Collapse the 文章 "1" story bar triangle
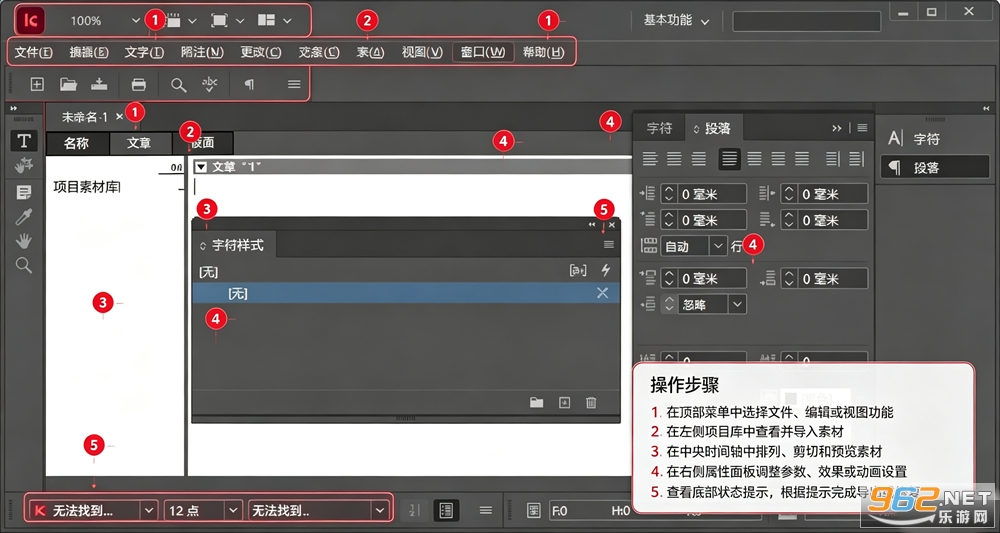This screenshot has width=1000, height=533. 202,167
